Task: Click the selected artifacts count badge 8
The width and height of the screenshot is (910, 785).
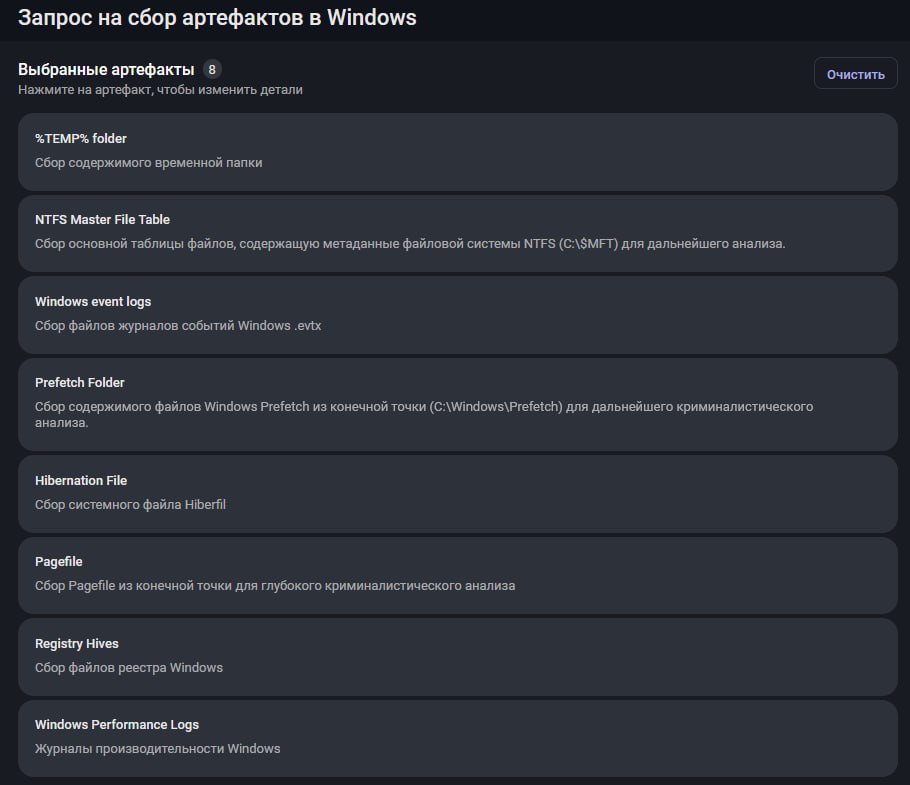Action: point(211,69)
